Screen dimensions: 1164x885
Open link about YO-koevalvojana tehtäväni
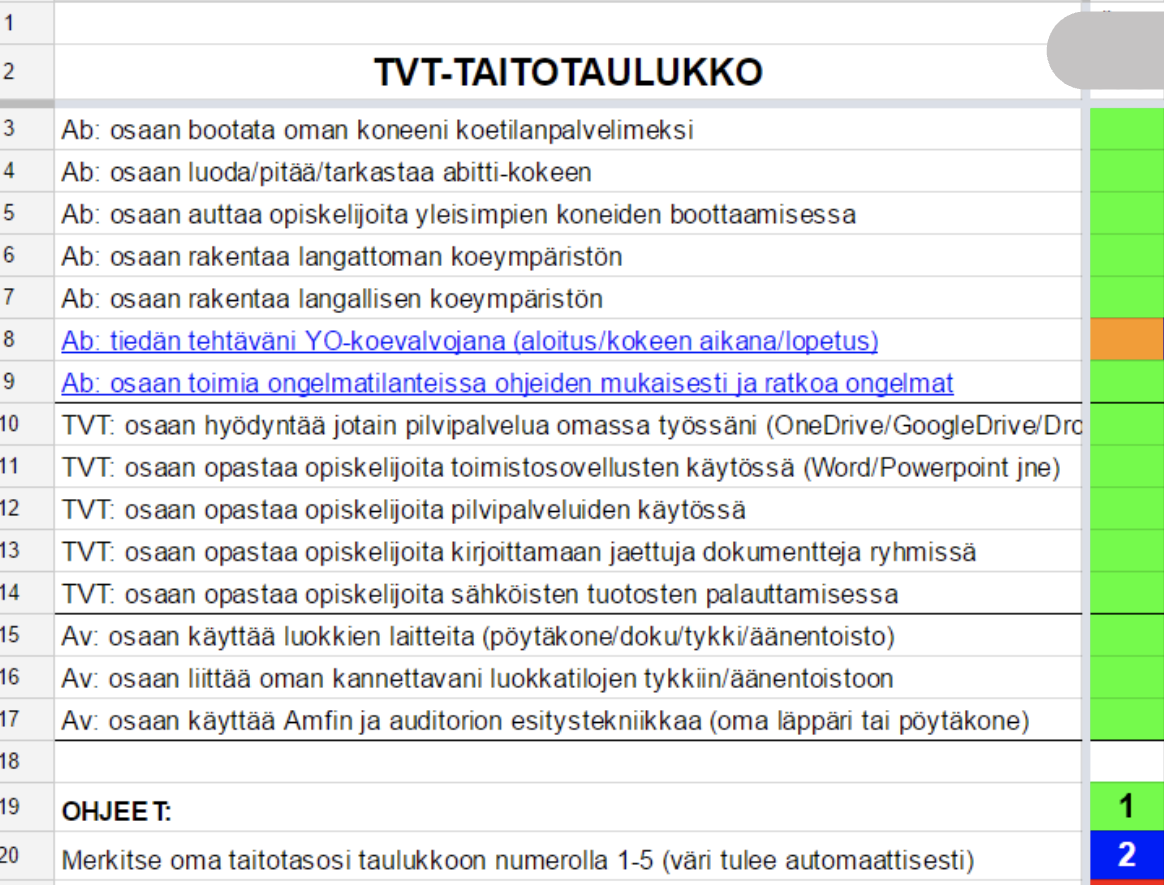(469, 341)
